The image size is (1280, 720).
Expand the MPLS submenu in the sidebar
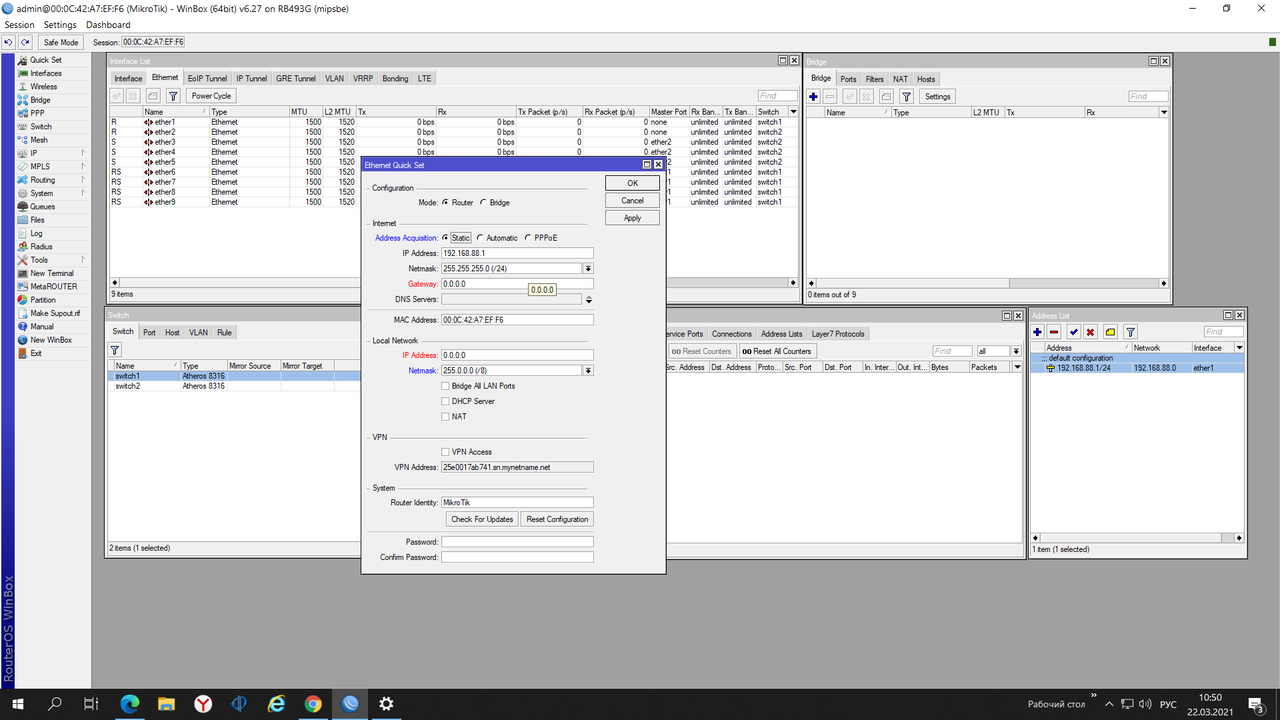click(x=82, y=166)
